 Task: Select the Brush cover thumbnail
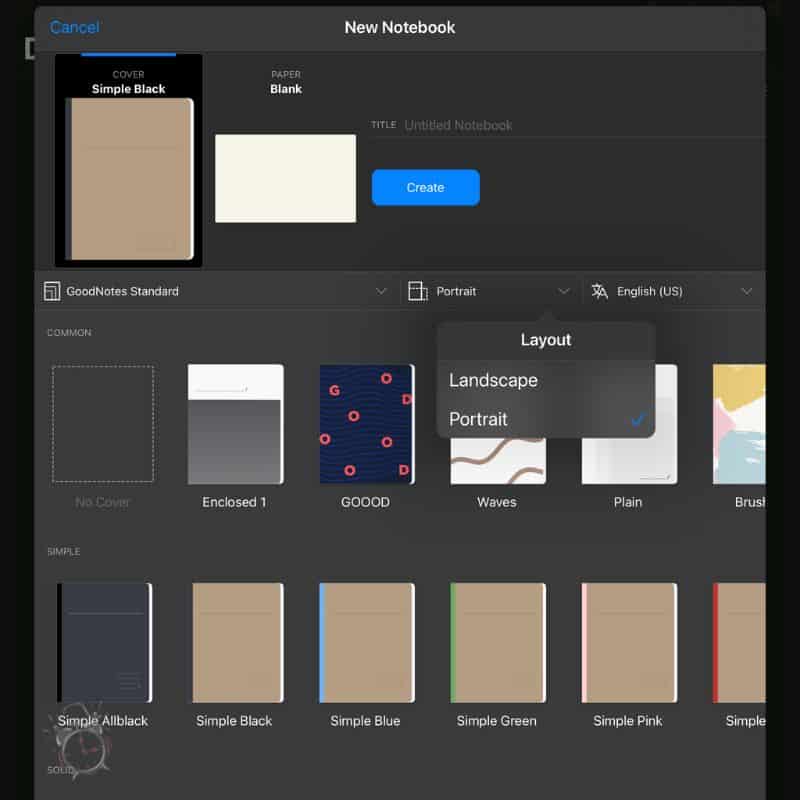[x=739, y=423]
